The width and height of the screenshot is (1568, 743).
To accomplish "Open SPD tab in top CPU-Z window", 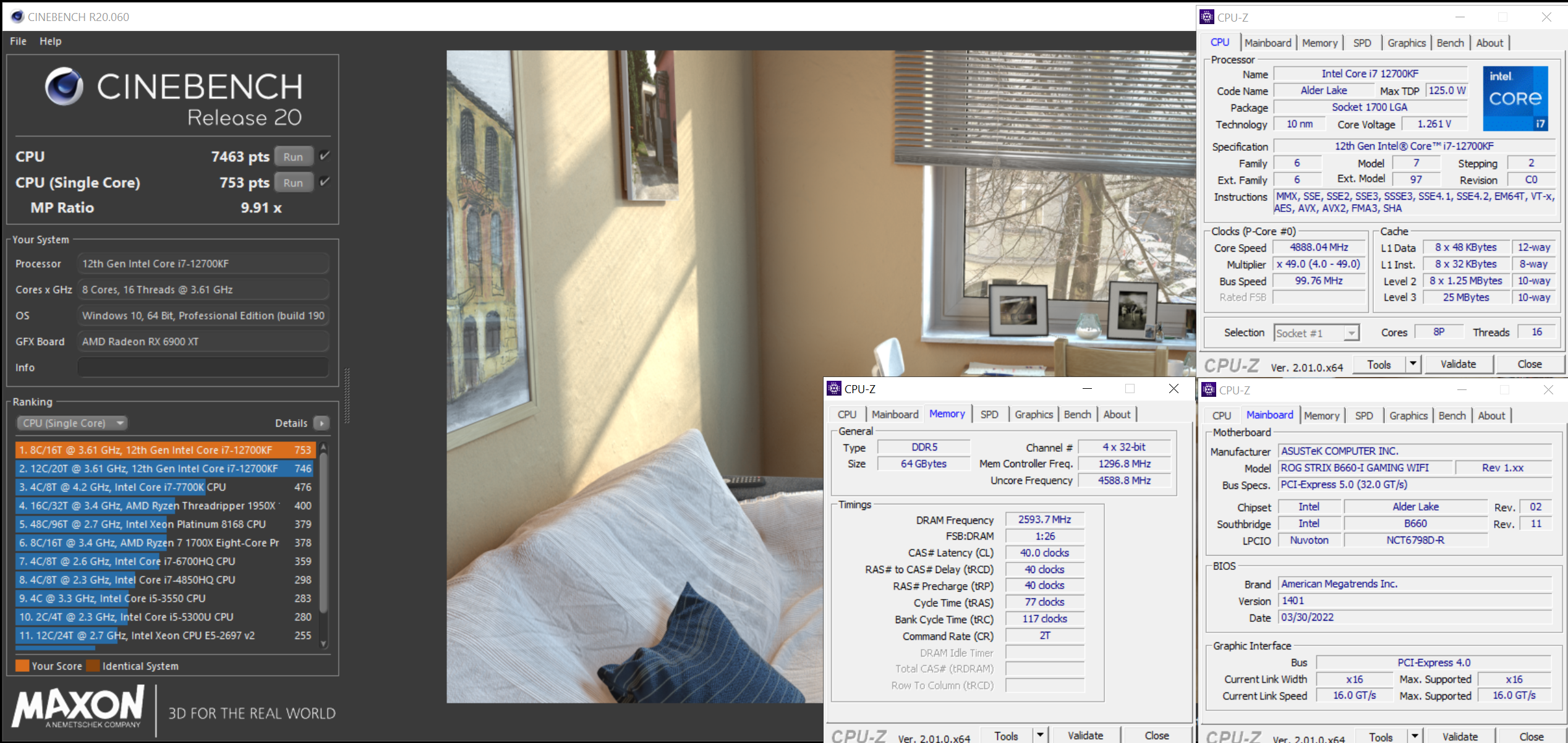I will coord(1361,43).
